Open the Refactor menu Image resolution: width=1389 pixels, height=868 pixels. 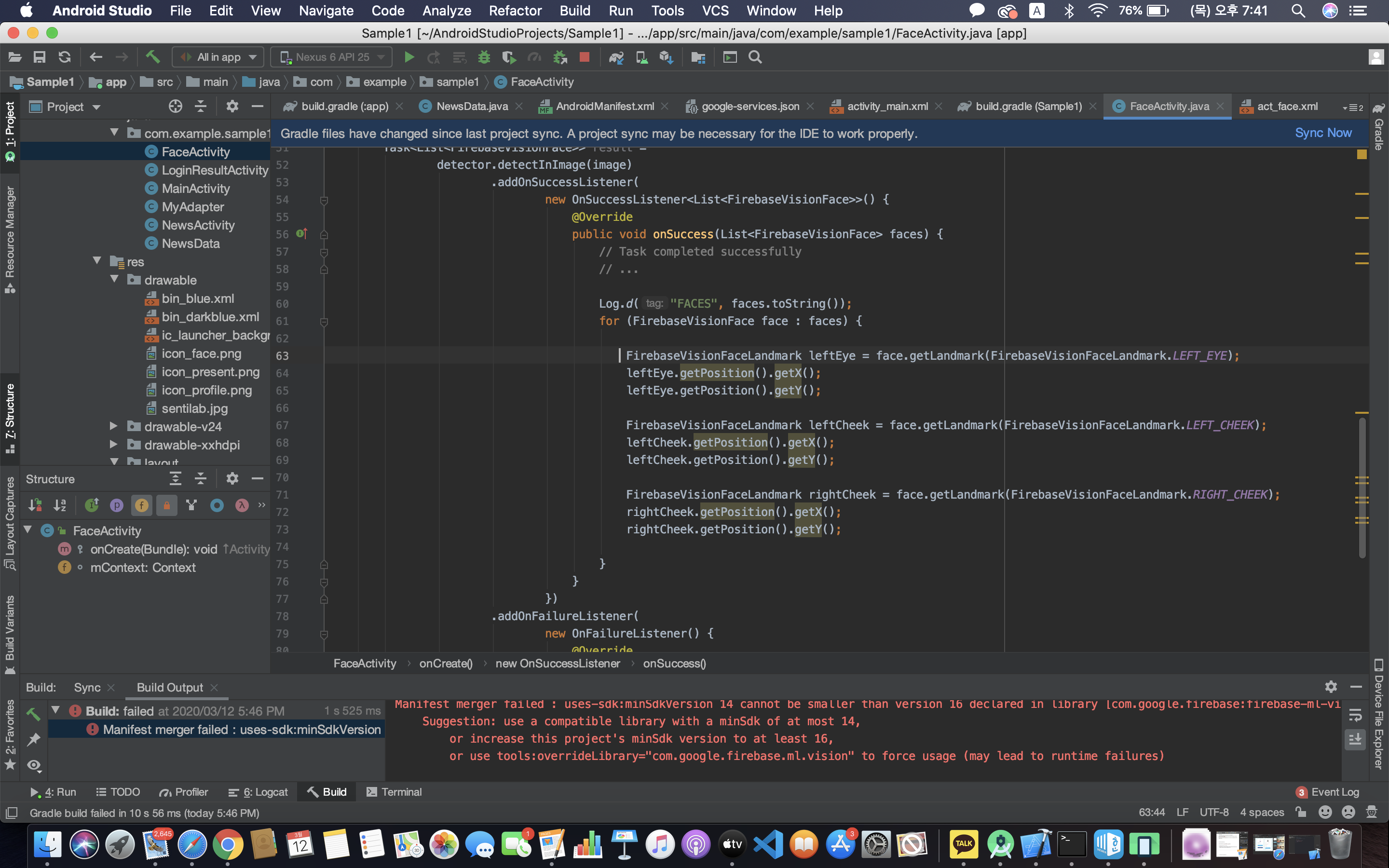515,10
